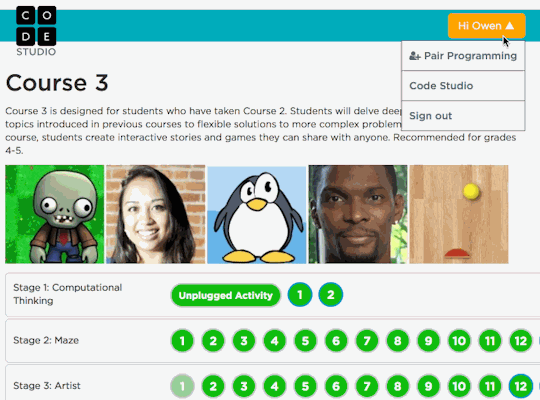The height and width of the screenshot is (400, 540).
Task: Click the Code Studio logo
Action: [x=36, y=31]
